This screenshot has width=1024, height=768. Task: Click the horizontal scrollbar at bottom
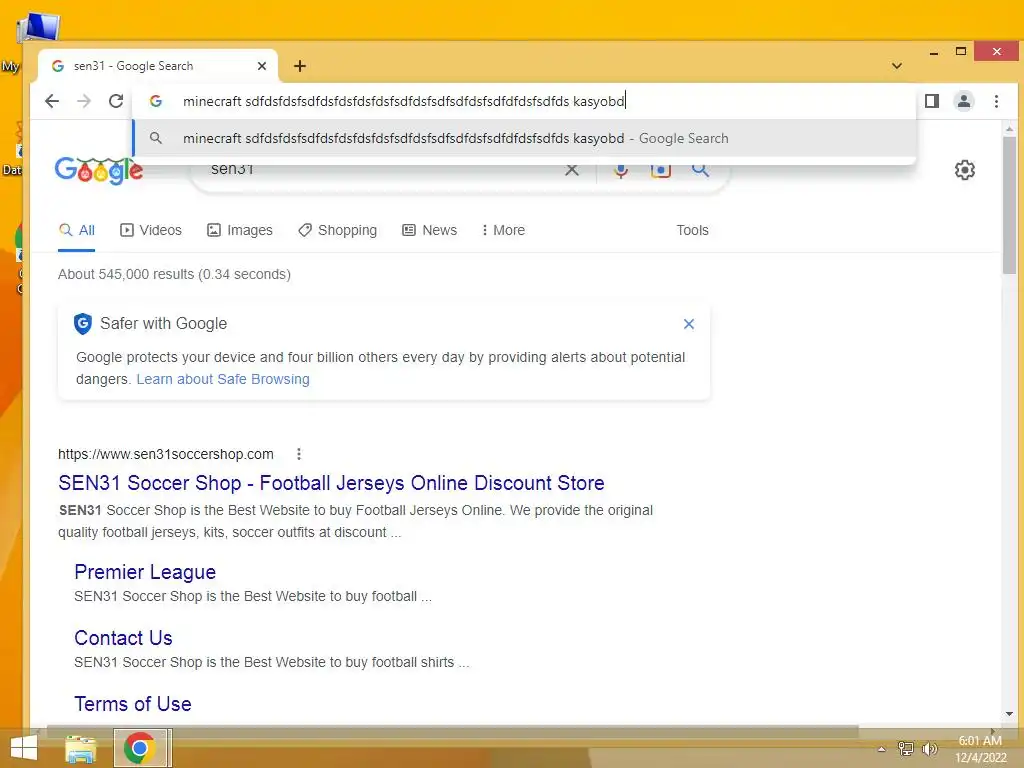pyautogui.click(x=451, y=730)
